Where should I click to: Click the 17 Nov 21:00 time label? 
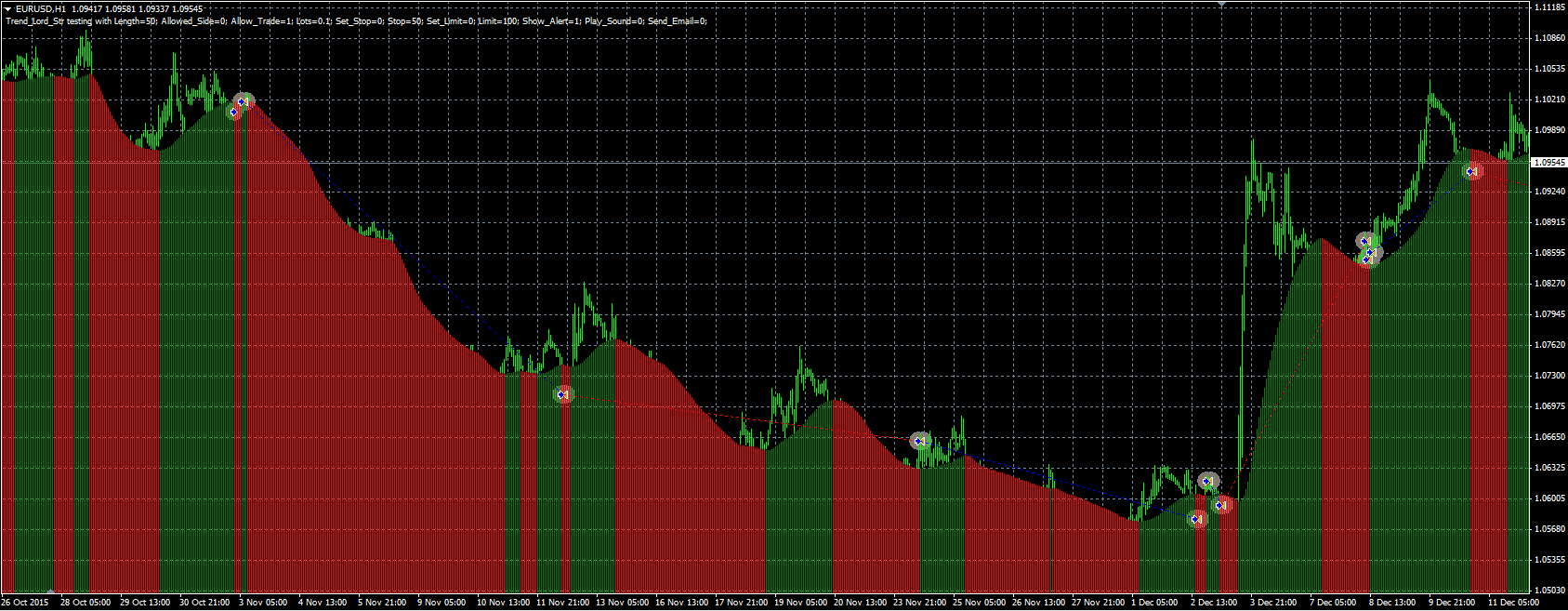click(741, 603)
